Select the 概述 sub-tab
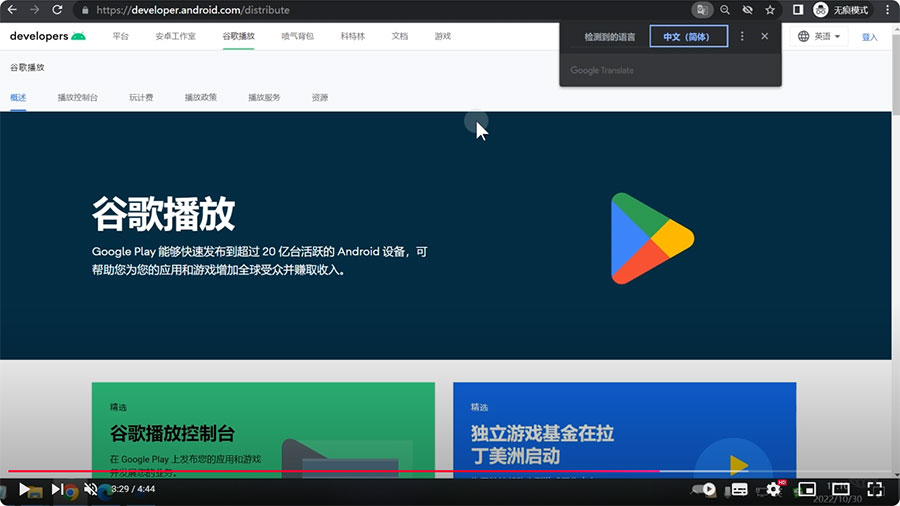 18,98
